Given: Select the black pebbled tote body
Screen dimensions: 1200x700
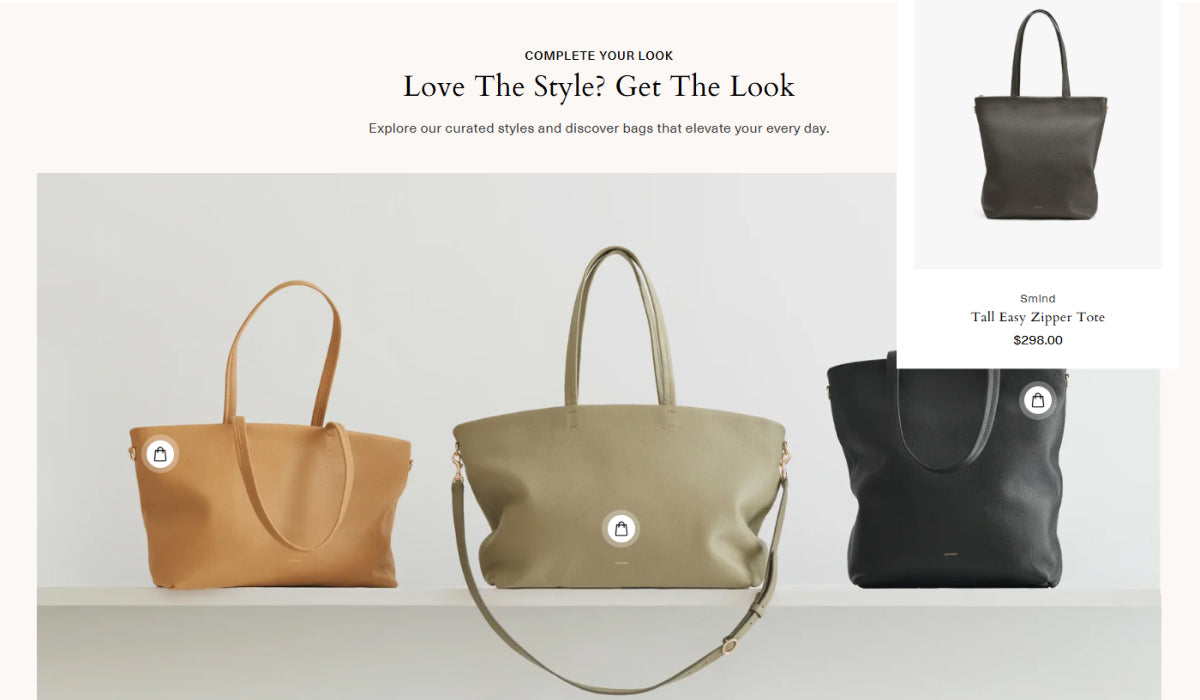Looking at the screenshot, I should [x=945, y=480].
